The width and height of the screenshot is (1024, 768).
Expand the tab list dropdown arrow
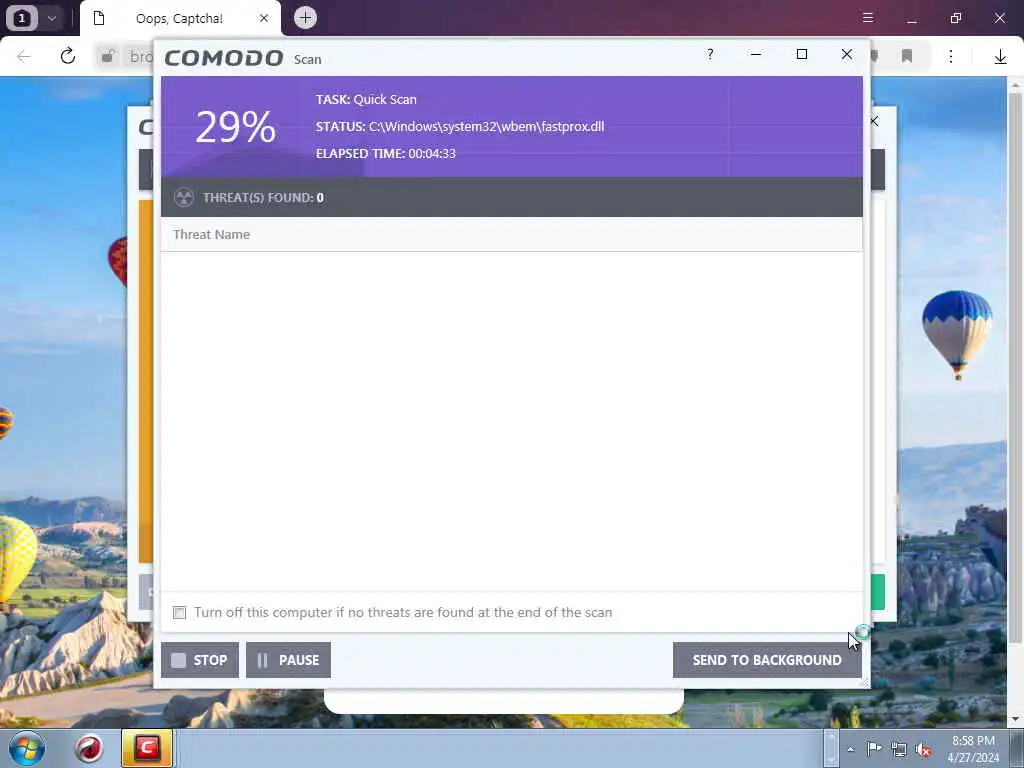52,18
